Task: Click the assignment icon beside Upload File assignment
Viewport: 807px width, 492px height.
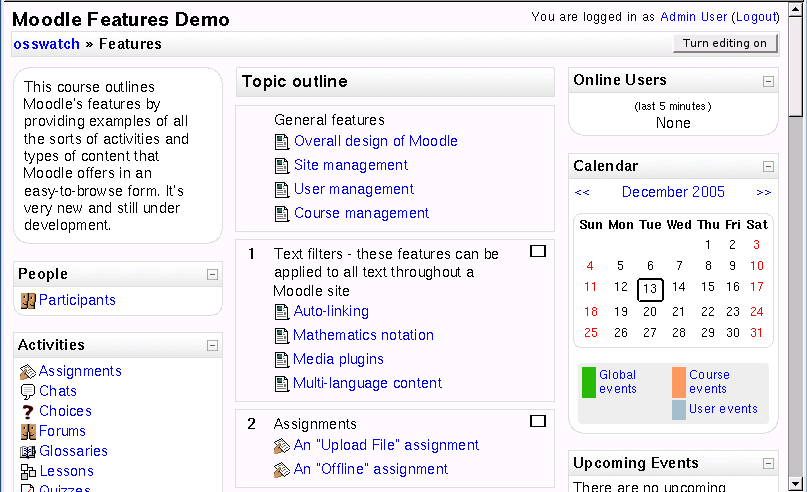Action: (x=282, y=446)
